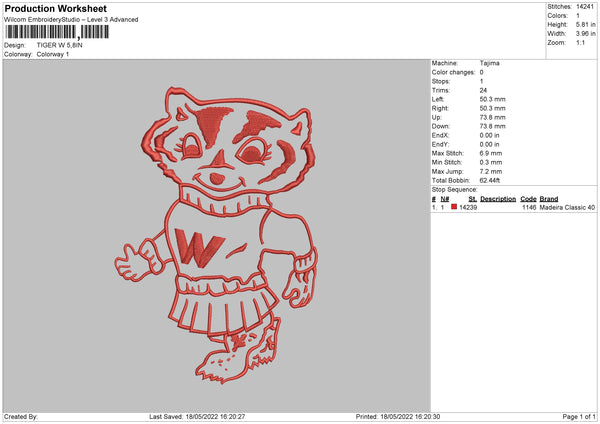Click the 'Colorway 1' value

(53, 54)
